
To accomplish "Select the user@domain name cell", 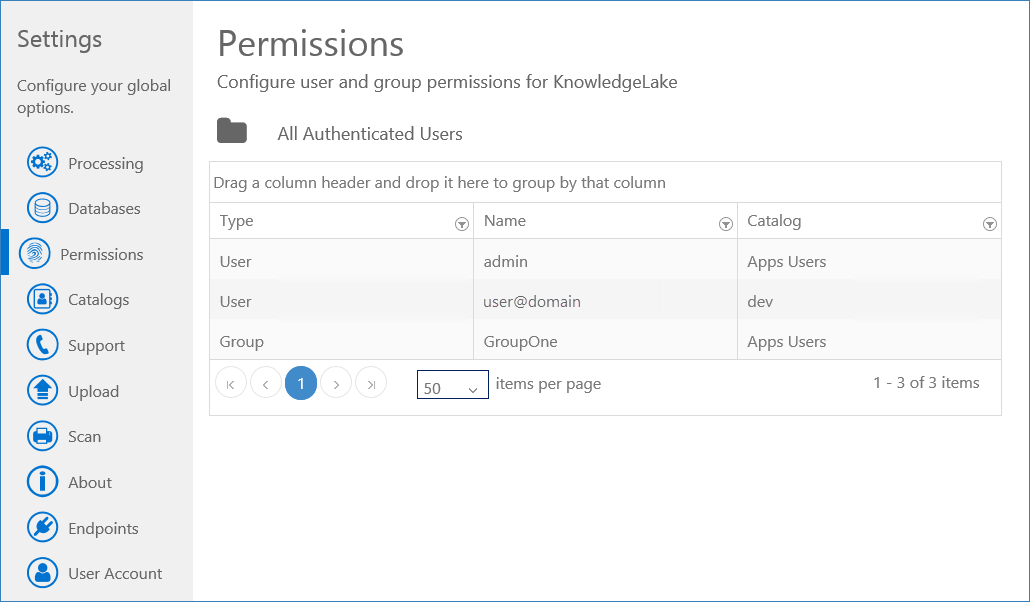I will (605, 301).
